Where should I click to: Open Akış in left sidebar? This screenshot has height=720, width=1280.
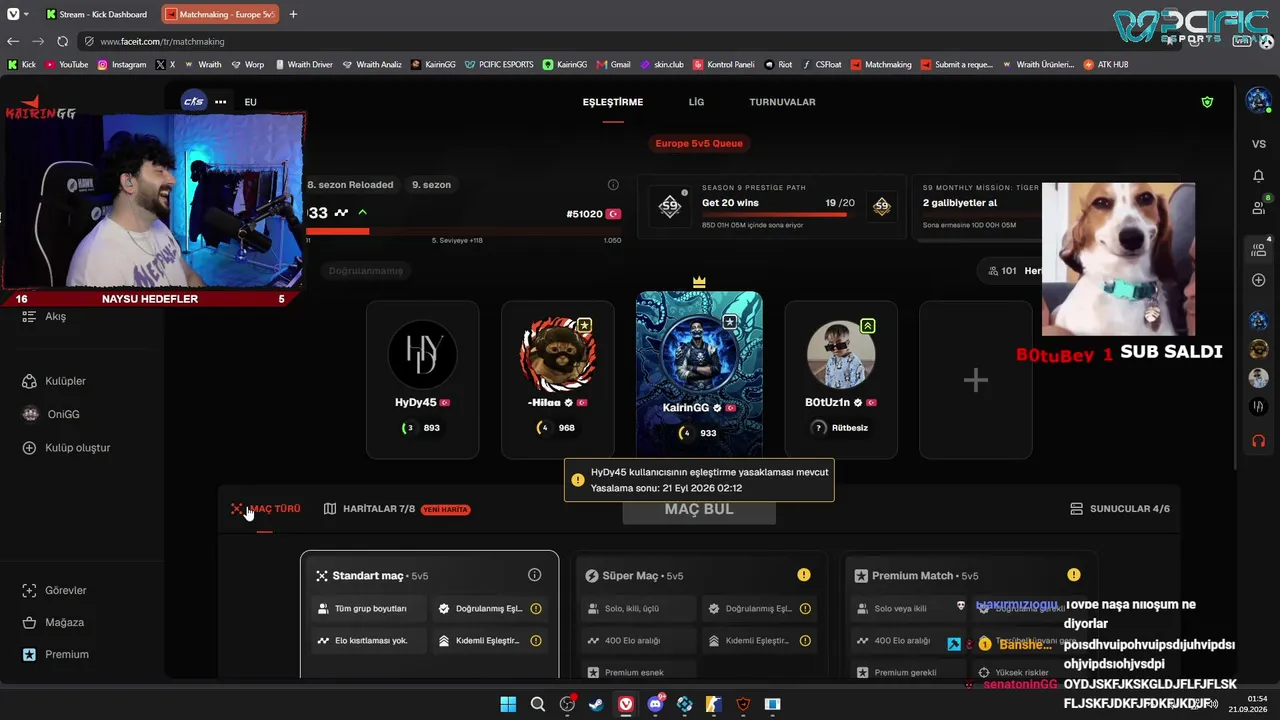coord(55,316)
